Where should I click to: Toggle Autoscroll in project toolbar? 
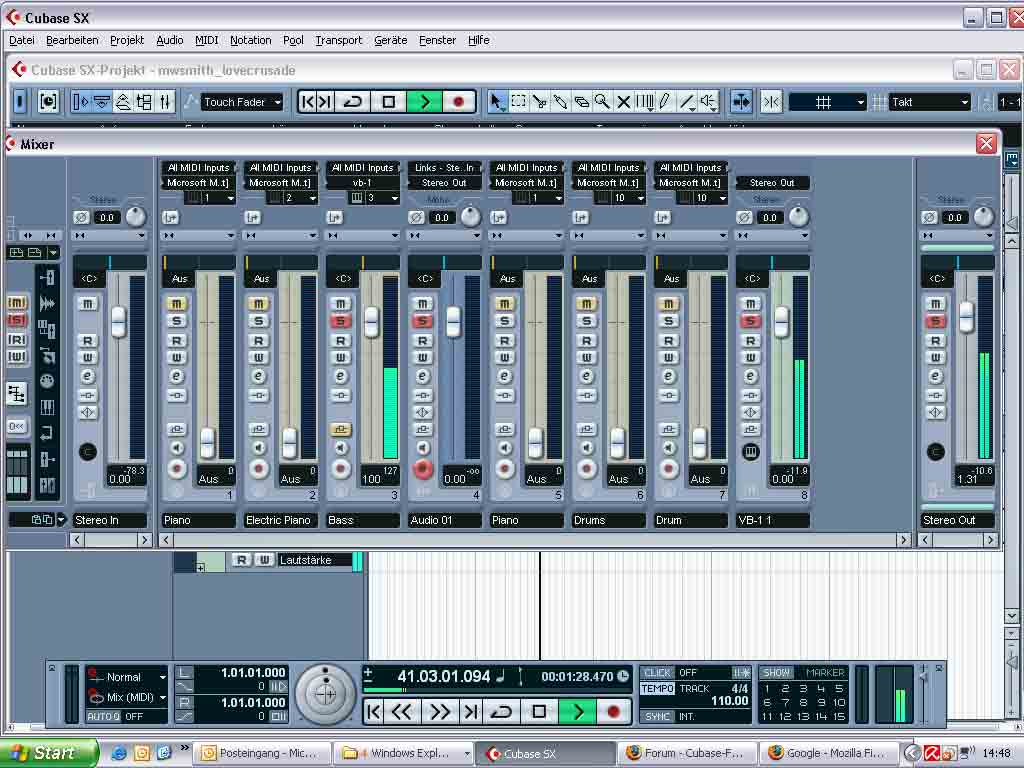741,102
